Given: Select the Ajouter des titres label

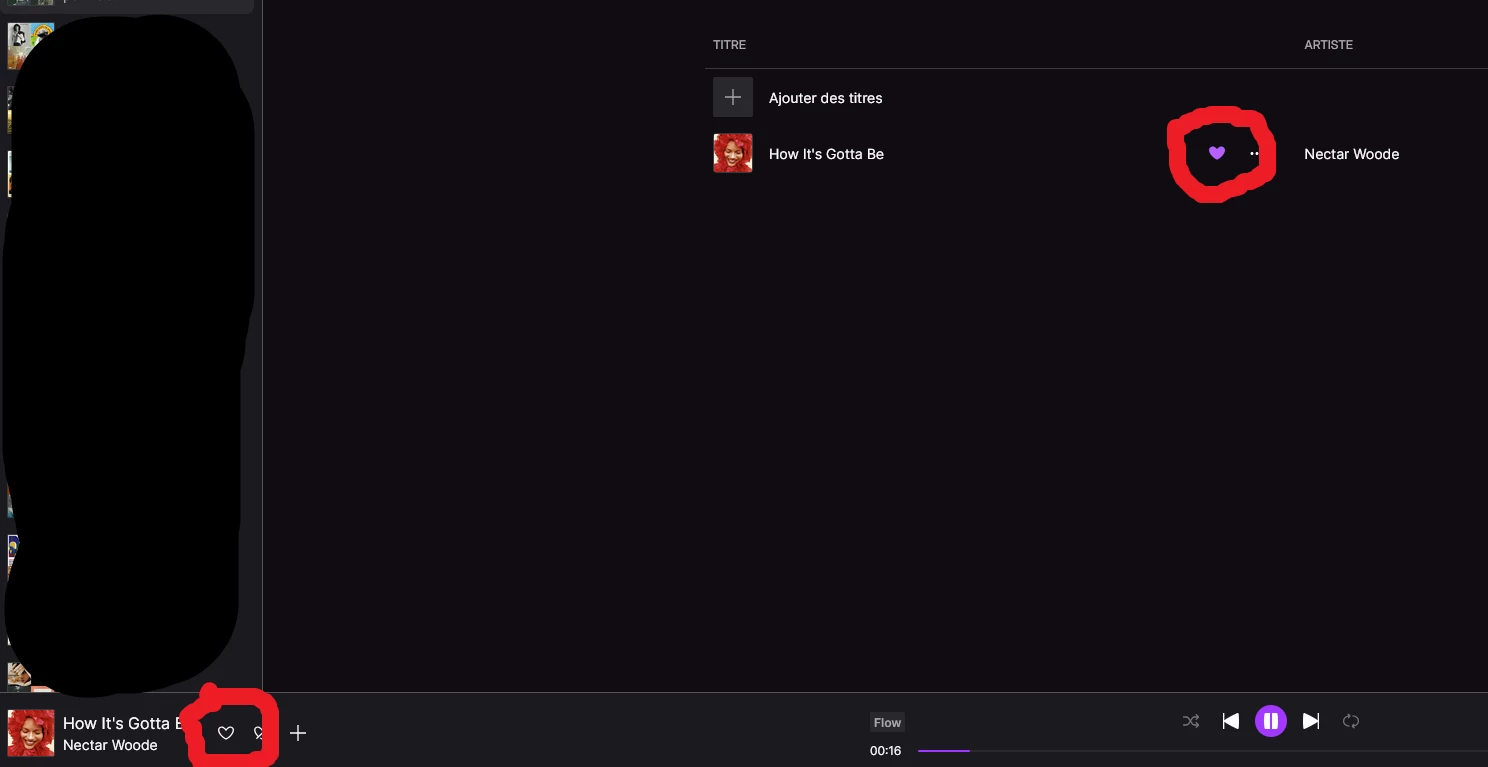Looking at the screenshot, I should pos(825,98).
